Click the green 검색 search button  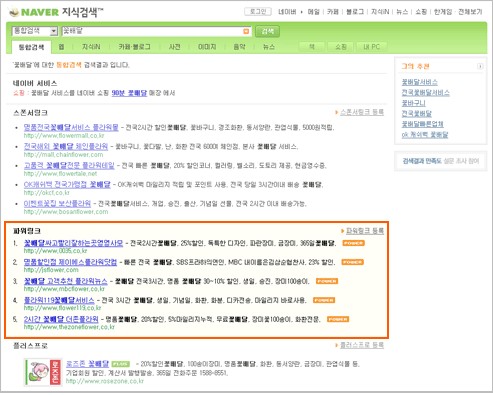coord(267,31)
